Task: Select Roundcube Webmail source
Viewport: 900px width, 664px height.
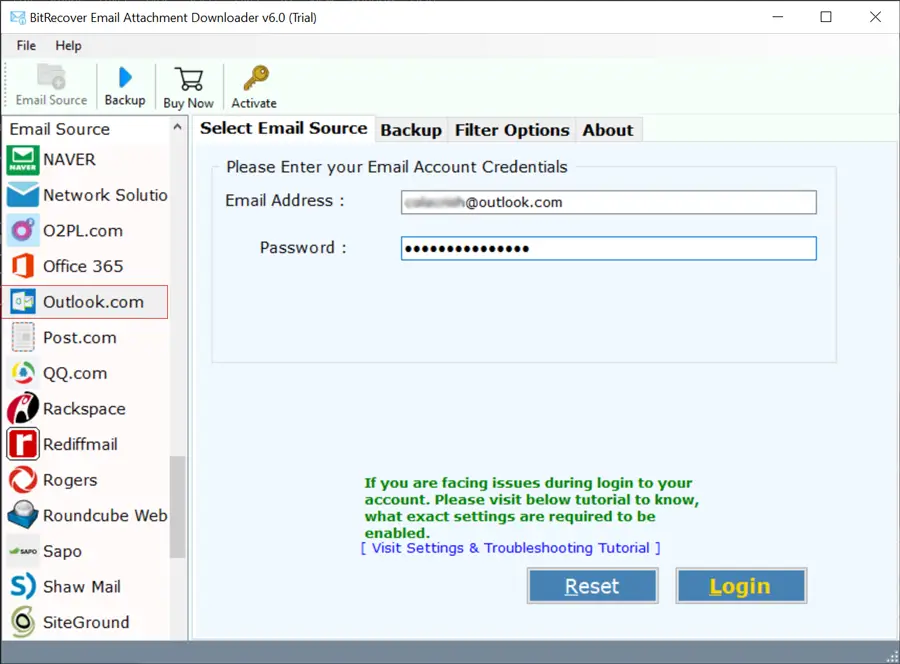Action: pos(104,516)
